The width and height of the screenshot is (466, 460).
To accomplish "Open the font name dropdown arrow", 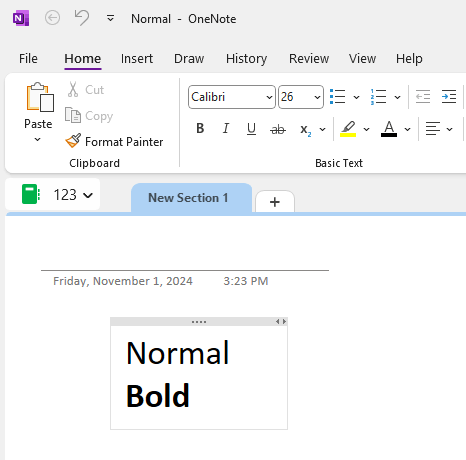I will (269, 97).
